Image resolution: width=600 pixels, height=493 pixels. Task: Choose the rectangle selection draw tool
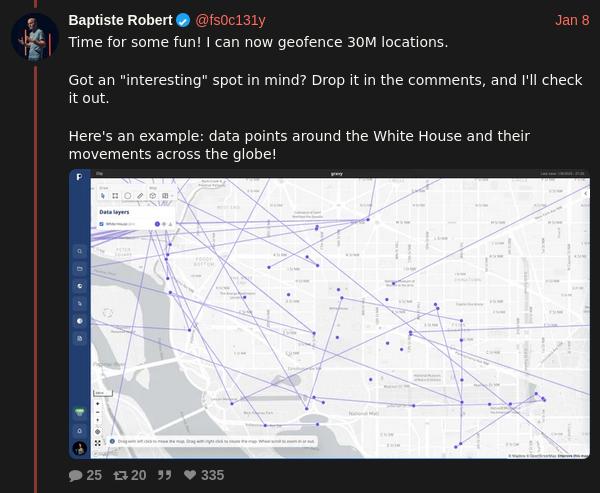[115, 196]
